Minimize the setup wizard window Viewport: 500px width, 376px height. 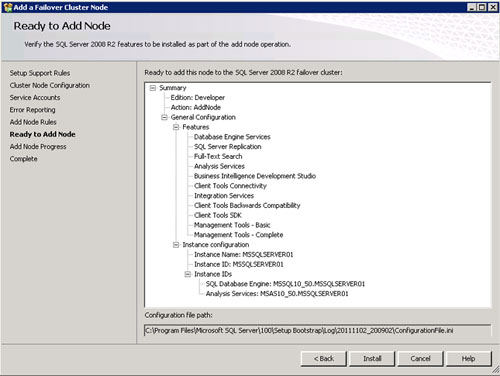(x=472, y=7)
